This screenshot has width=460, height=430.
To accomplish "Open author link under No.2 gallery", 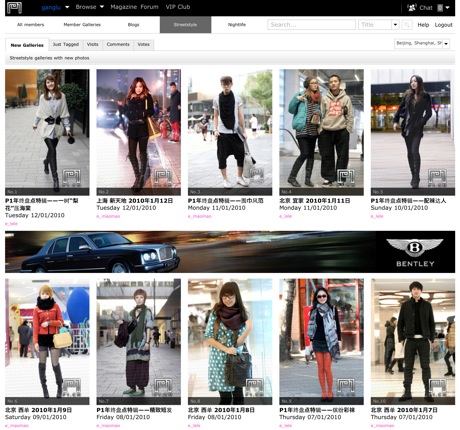I will (108, 216).
